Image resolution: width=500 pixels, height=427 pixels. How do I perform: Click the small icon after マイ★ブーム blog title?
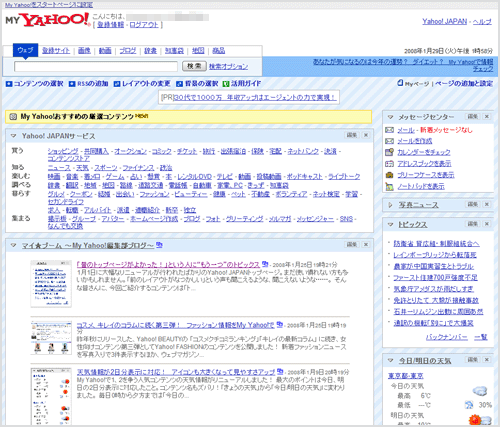point(159,245)
